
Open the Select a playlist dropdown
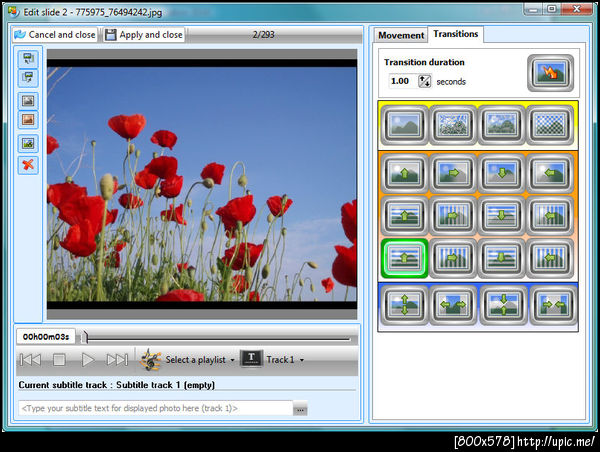click(x=200, y=360)
